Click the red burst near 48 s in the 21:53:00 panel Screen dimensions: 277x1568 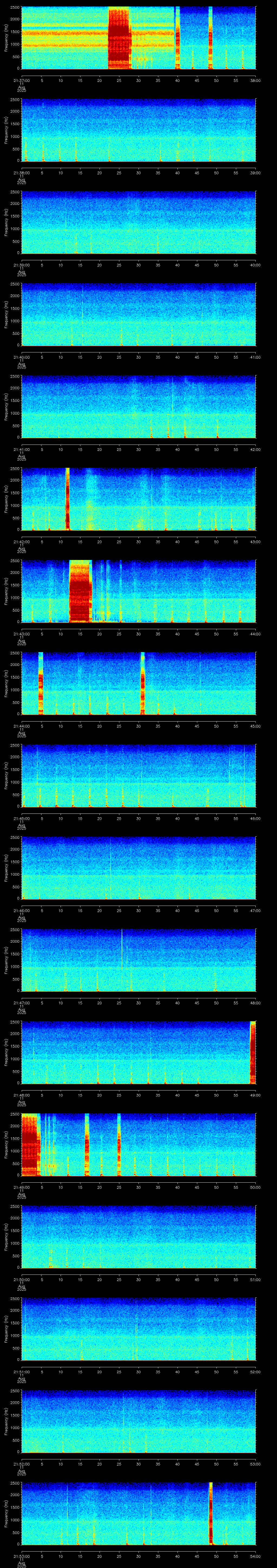click(x=211, y=1513)
